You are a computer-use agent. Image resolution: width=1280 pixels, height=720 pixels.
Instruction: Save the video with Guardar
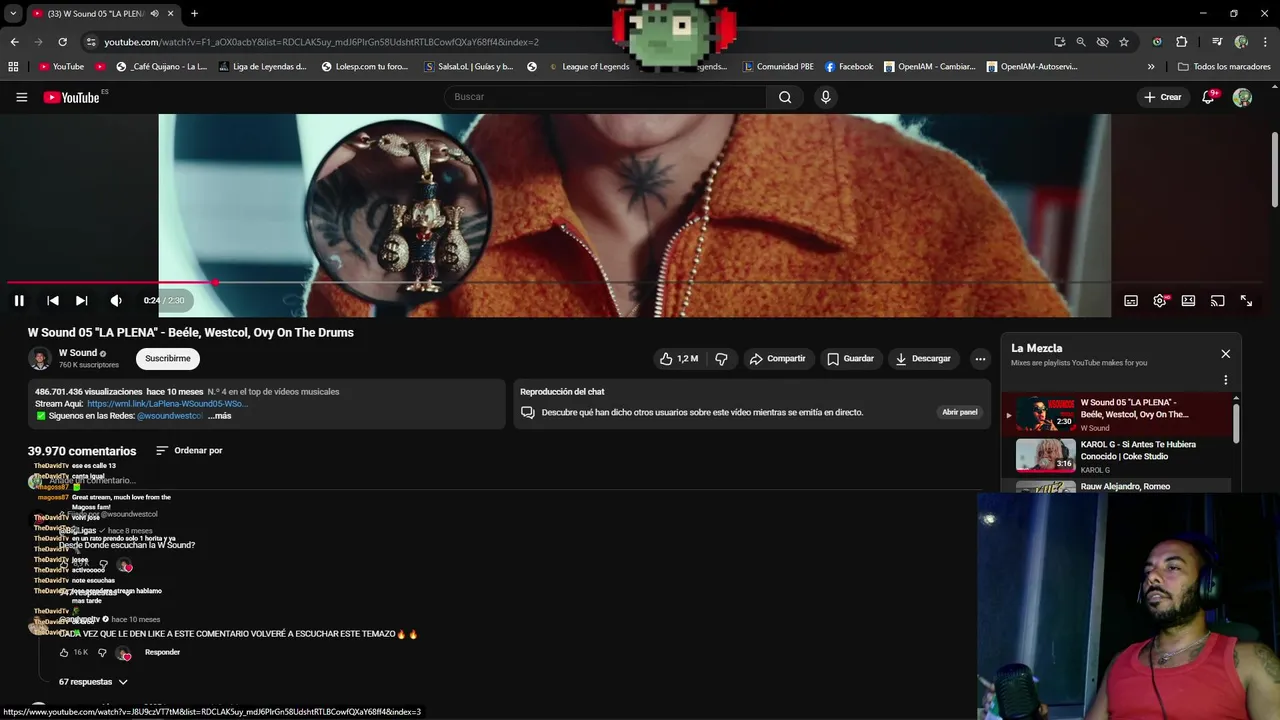coord(850,358)
